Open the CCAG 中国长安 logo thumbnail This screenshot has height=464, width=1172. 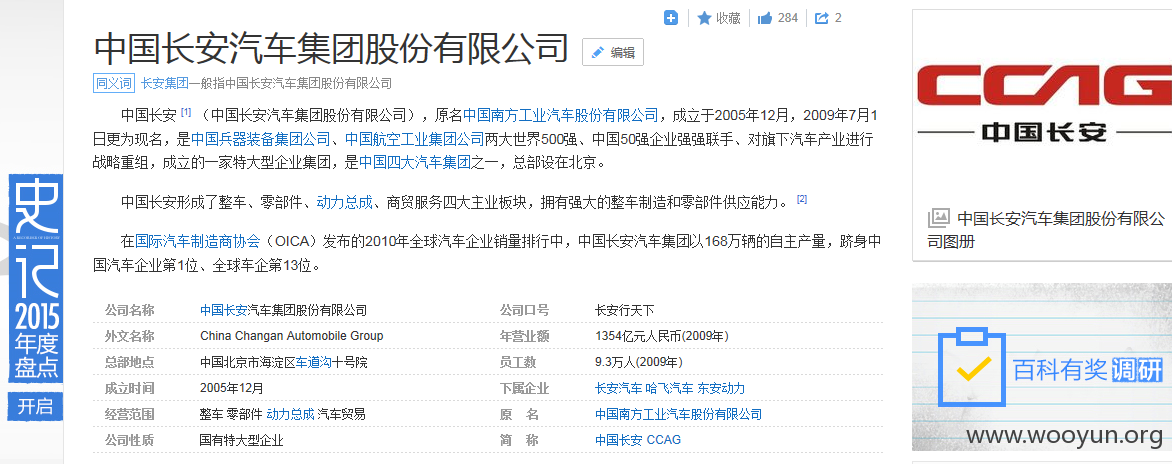(x=1043, y=103)
